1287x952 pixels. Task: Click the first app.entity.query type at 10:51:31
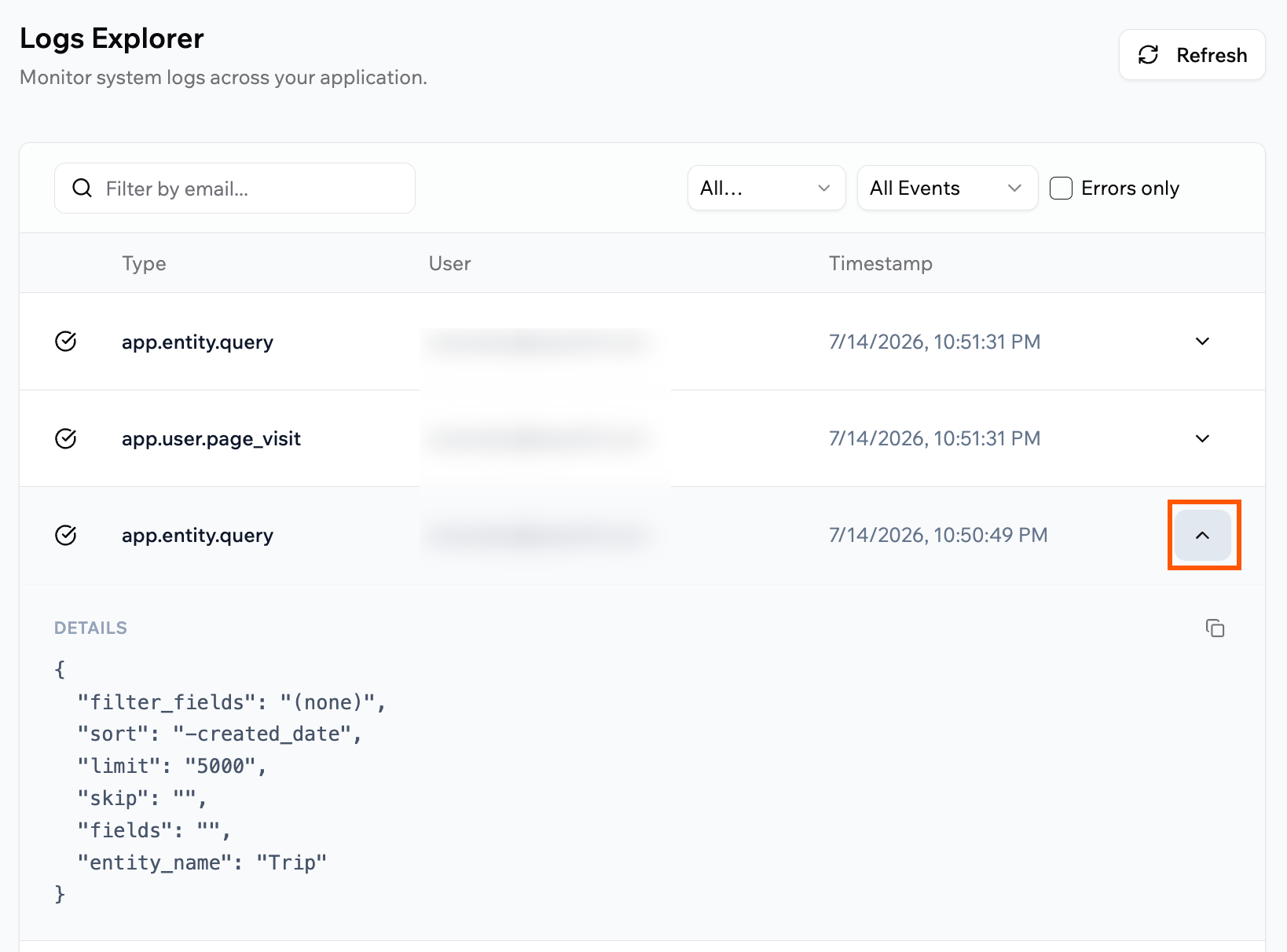[197, 342]
